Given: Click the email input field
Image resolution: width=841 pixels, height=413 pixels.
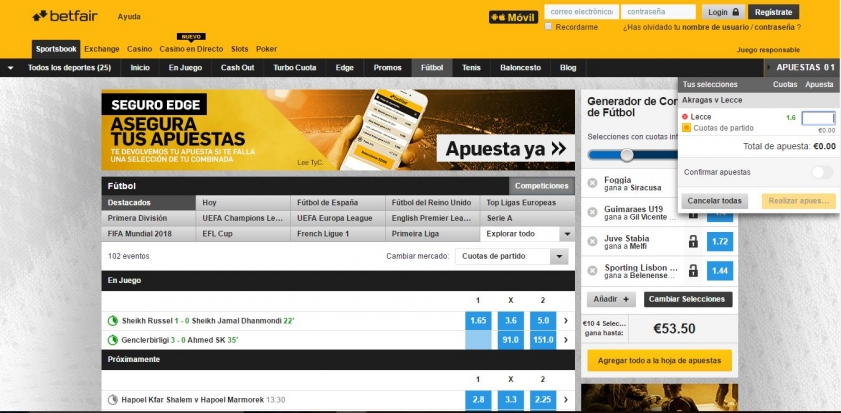Looking at the screenshot, I should pyautogui.click(x=582, y=12).
